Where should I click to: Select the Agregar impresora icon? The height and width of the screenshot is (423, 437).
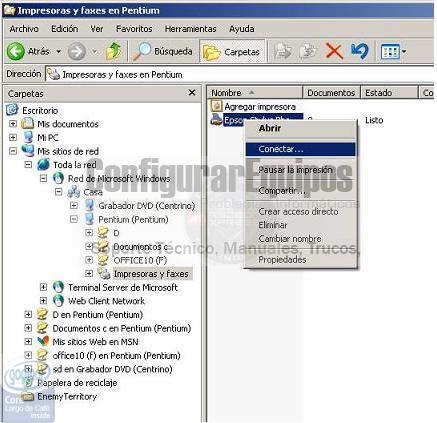[x=216, y=106]
